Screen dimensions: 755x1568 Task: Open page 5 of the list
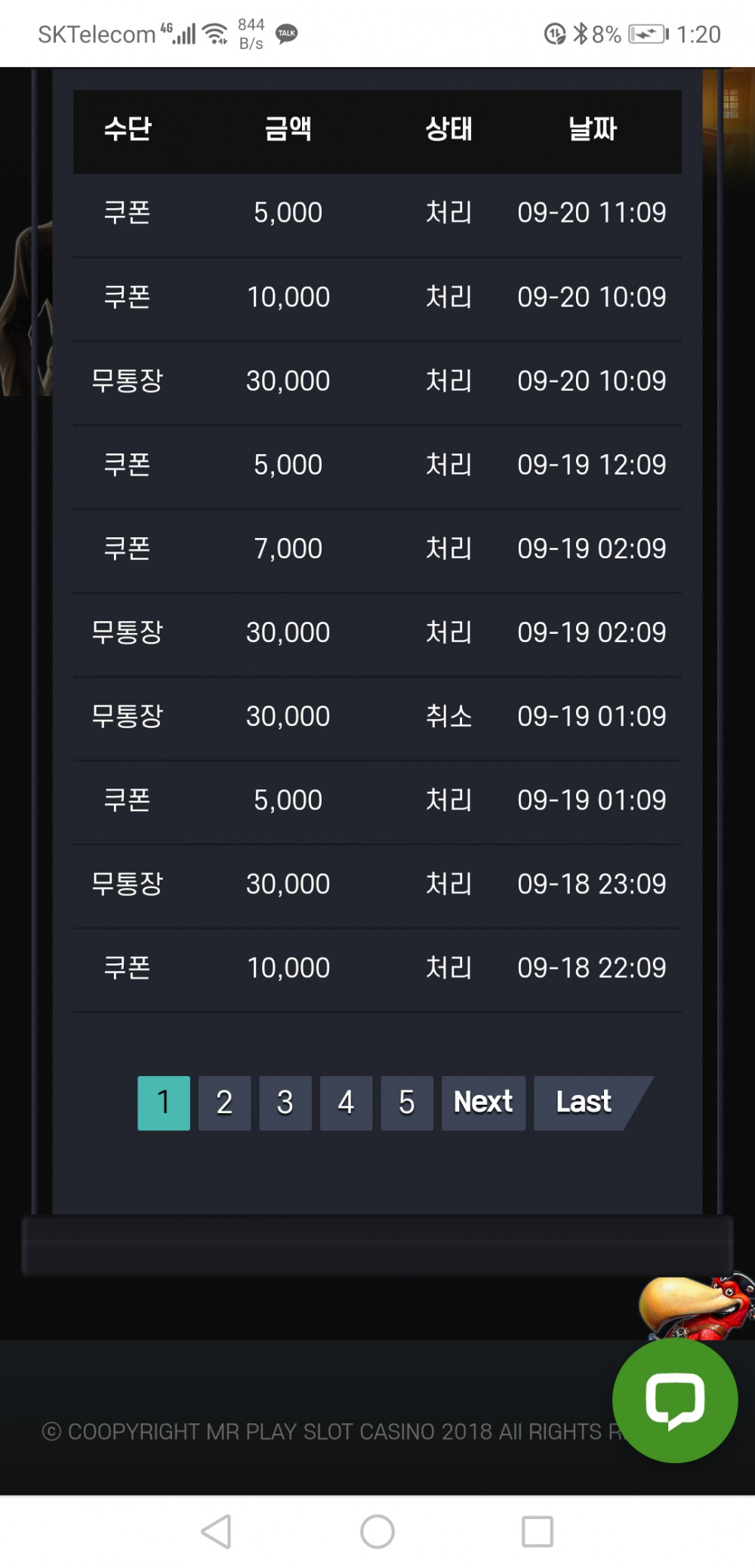click(407, 1102)
